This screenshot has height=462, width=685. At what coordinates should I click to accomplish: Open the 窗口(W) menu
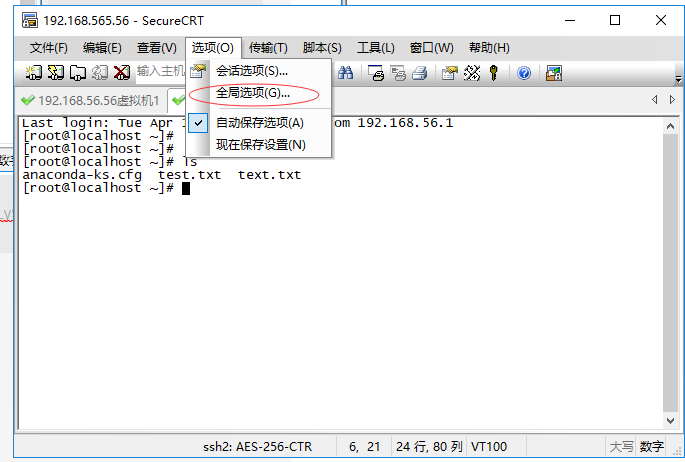432,48
